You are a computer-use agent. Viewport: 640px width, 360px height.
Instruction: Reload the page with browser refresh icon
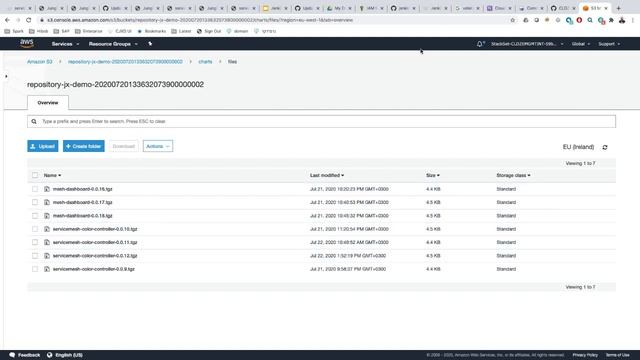(x=29, y=20)
